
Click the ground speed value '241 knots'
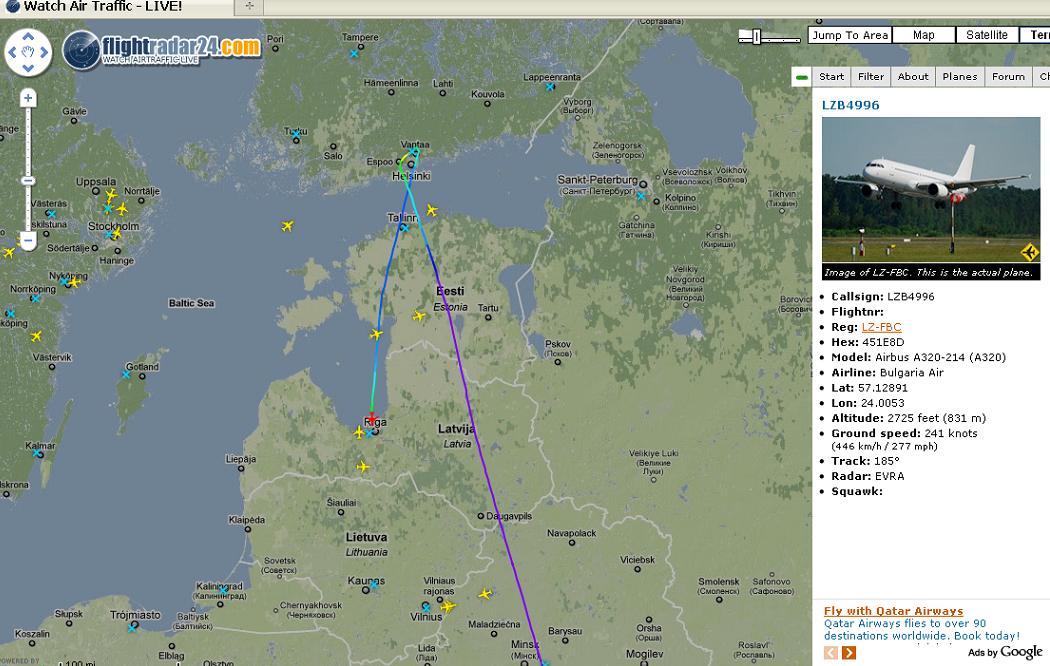coord(951,433)
